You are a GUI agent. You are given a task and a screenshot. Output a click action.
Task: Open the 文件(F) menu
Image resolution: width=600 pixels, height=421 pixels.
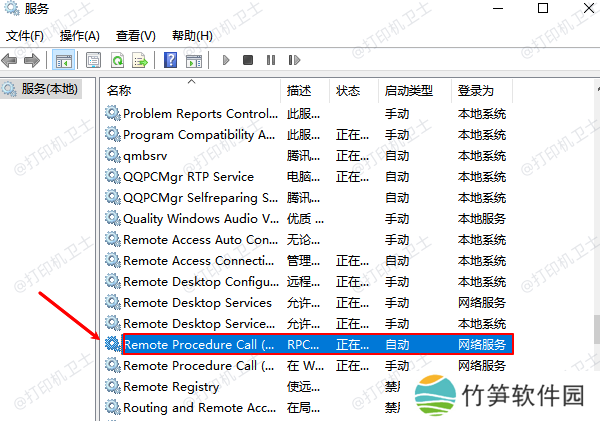click(25, 36)
